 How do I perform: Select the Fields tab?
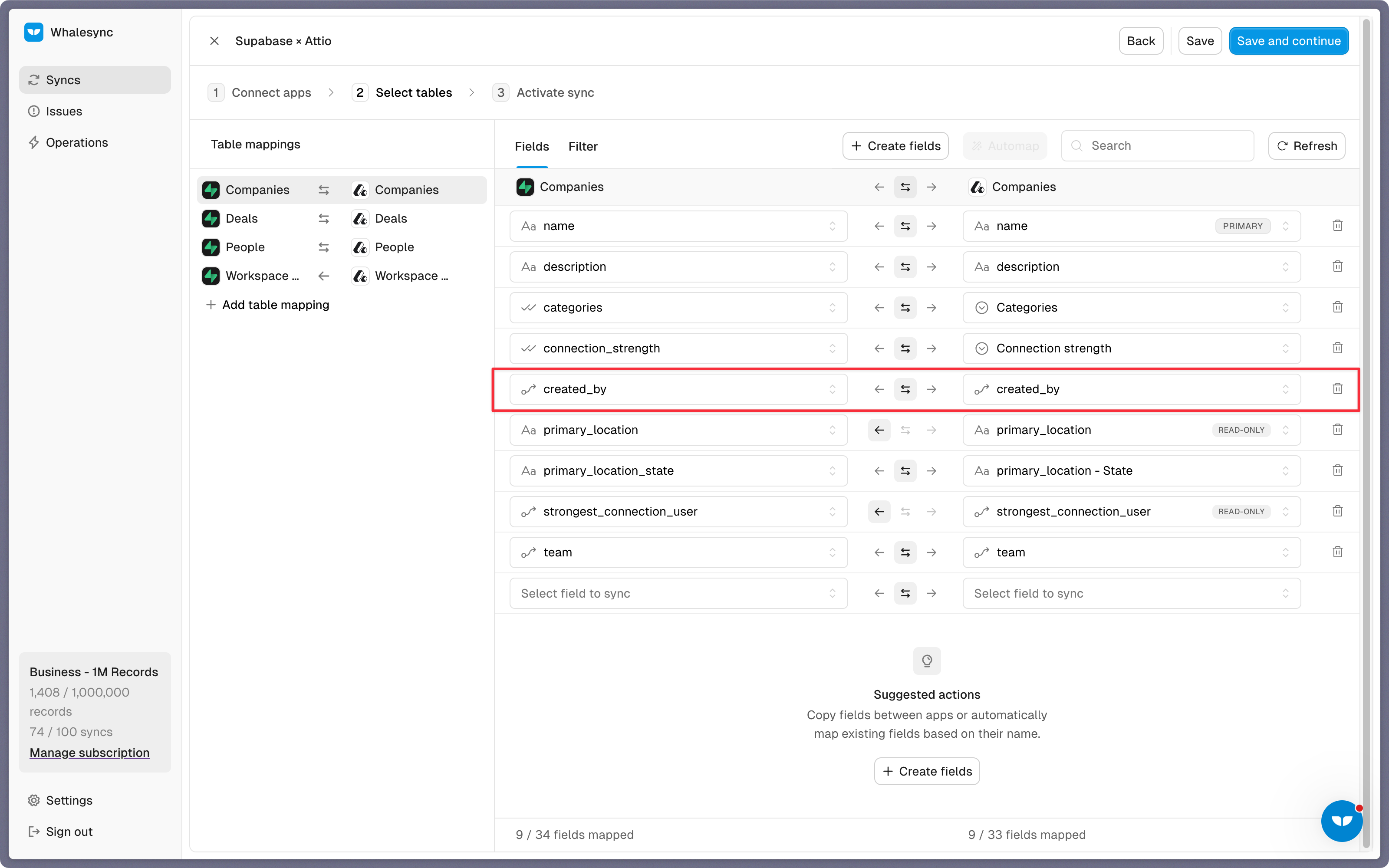531,146
